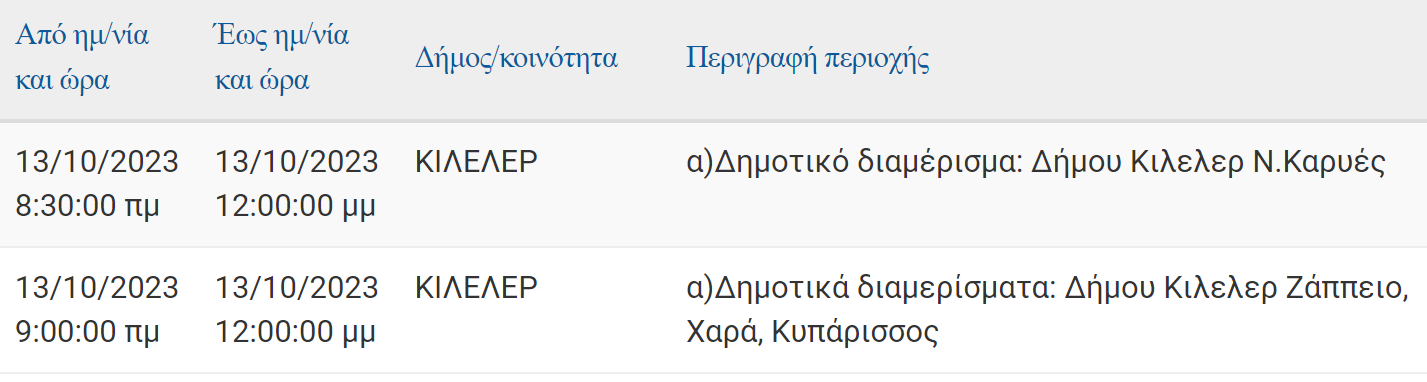This screenshot has width=1427, height=382.
Task: Click ΚΙΛΕΛΕΡ in the 8:30 outage row
Action: coord(476,161)
